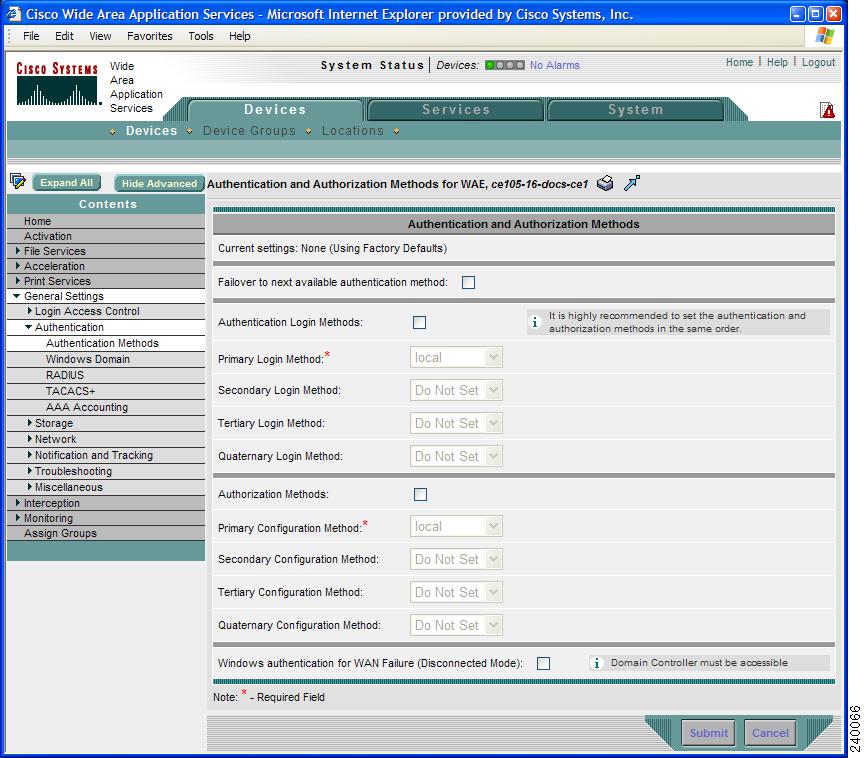Click the device status indicator lights

[x=504, y=65]
